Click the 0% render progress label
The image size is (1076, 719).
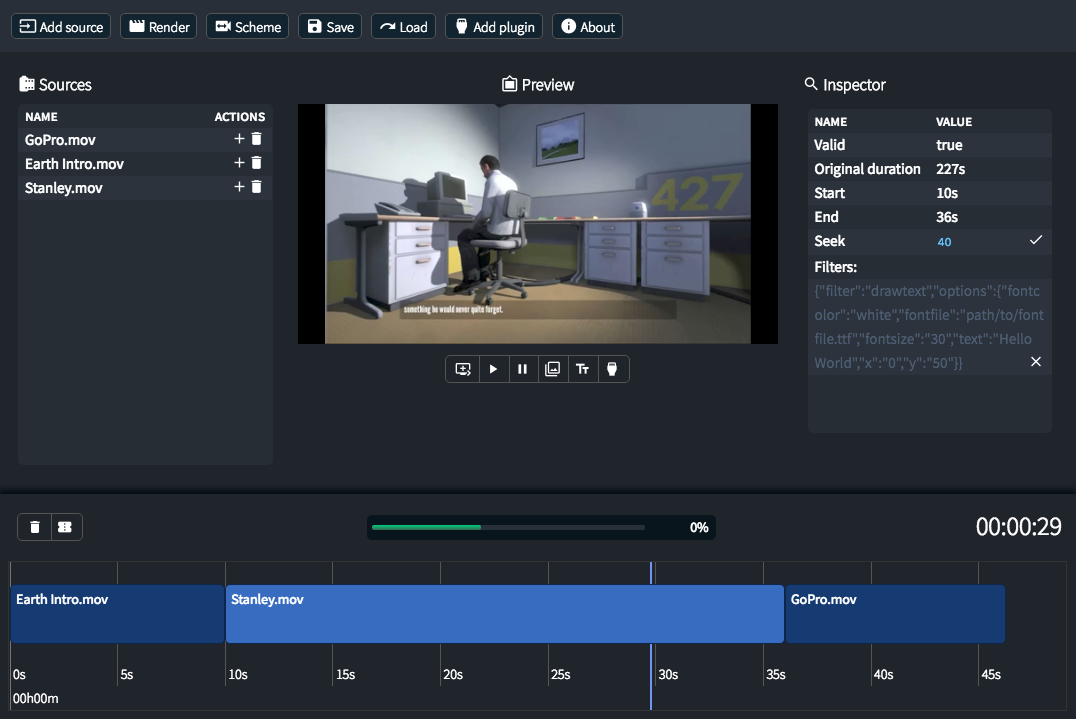(699, 528)
